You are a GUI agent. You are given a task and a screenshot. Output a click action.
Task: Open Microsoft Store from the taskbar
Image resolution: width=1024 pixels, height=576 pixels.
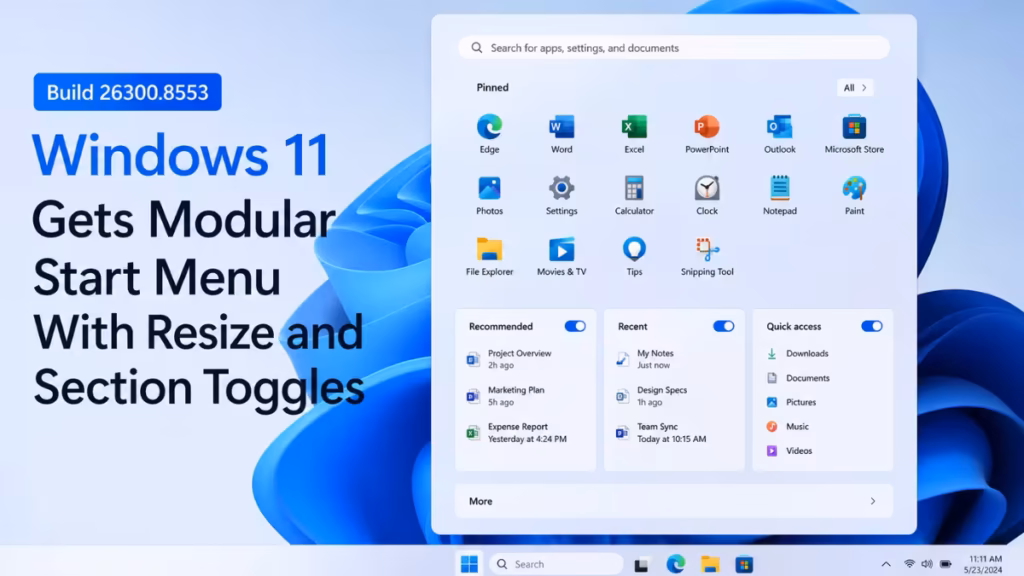point(744,564)
